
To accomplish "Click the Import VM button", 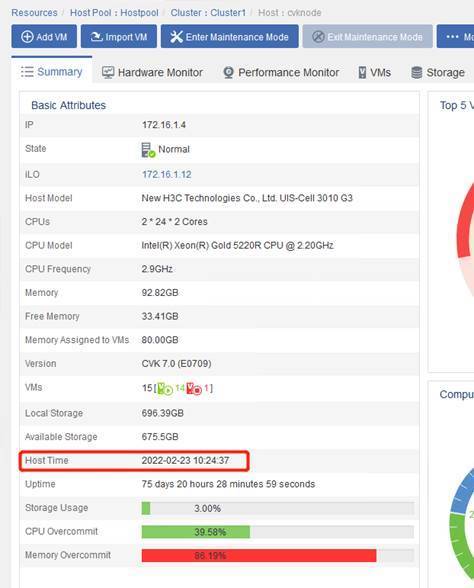I will coord(119,36).
